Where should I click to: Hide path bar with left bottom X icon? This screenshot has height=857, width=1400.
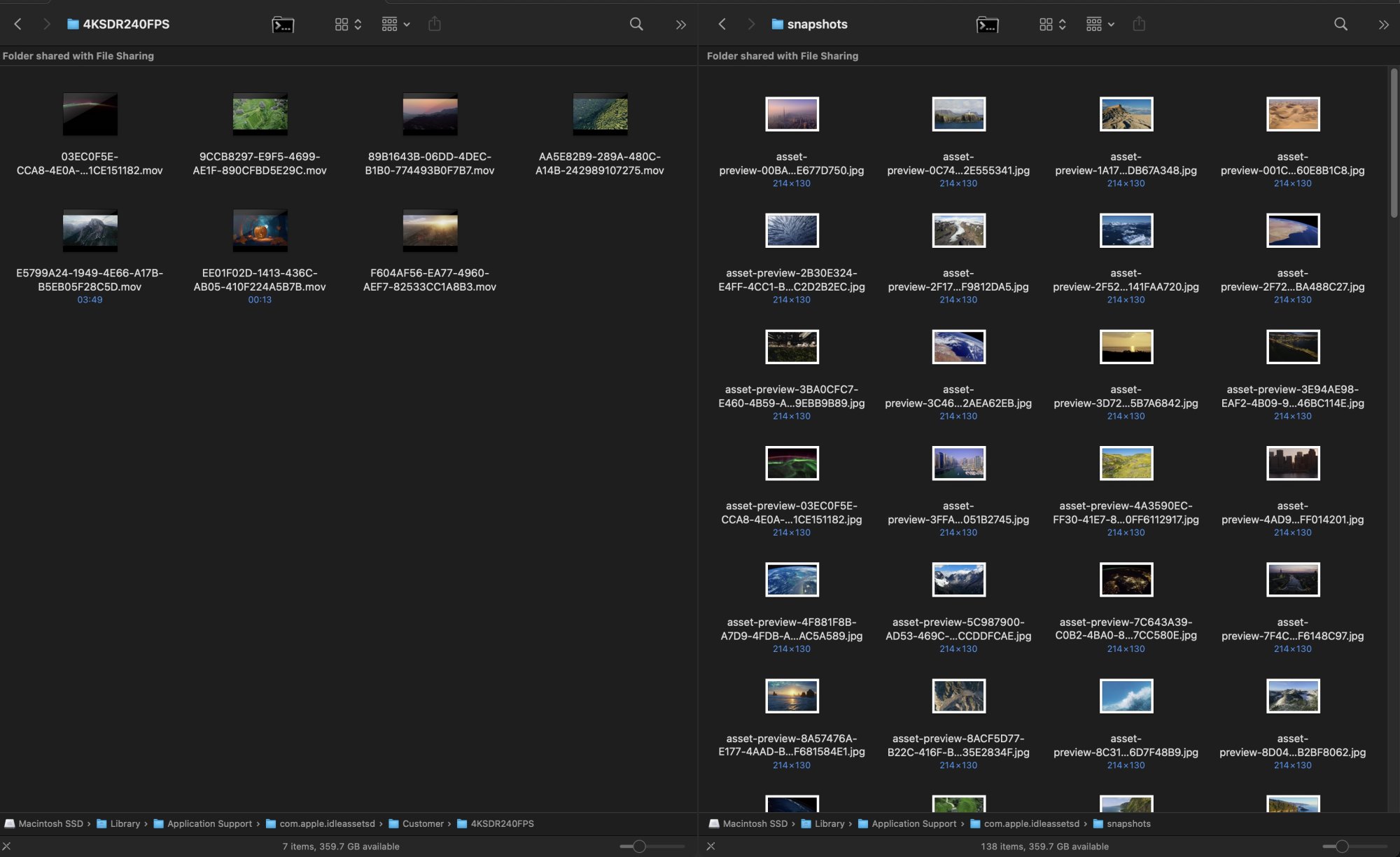[7, 846]
